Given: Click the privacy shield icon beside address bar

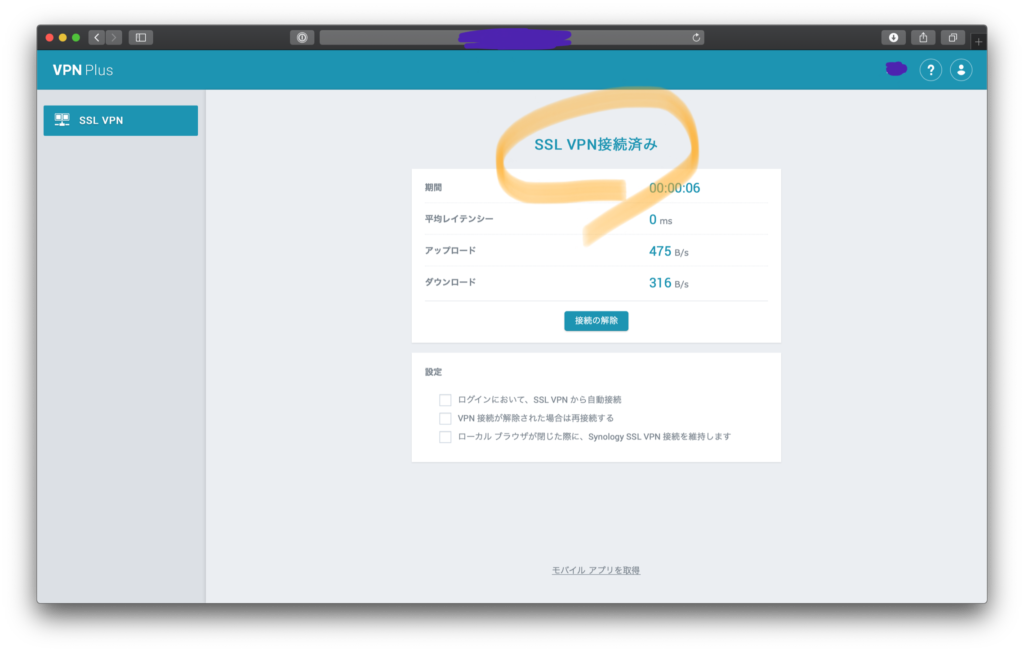Looking at the screenshot, I should [301, 38].
